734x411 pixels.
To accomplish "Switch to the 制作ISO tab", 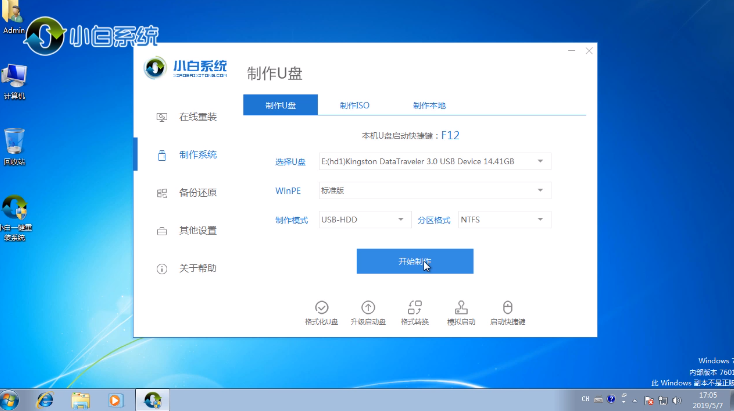I will pyautogui.click(x=354, y=105).
